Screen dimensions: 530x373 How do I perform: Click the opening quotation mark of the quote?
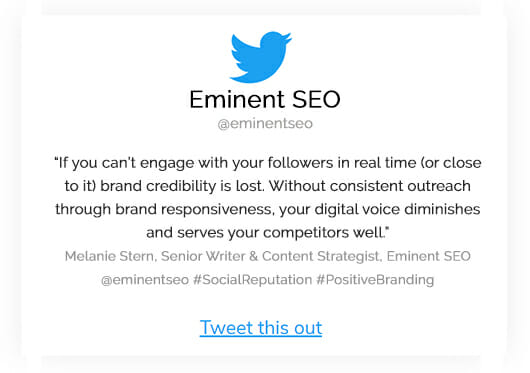(x=56, y=159)
